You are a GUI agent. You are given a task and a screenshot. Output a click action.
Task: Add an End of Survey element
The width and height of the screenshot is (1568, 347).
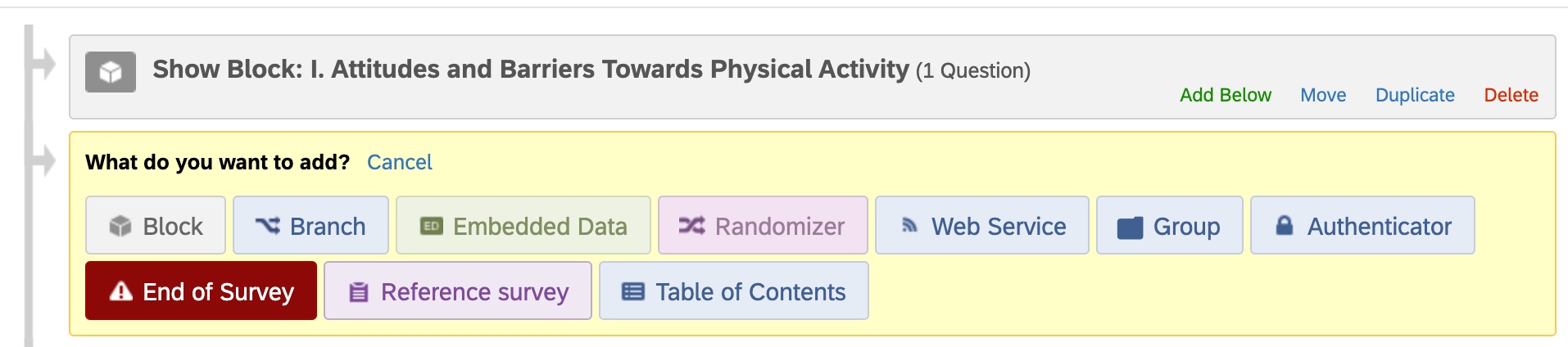(201, 291)
